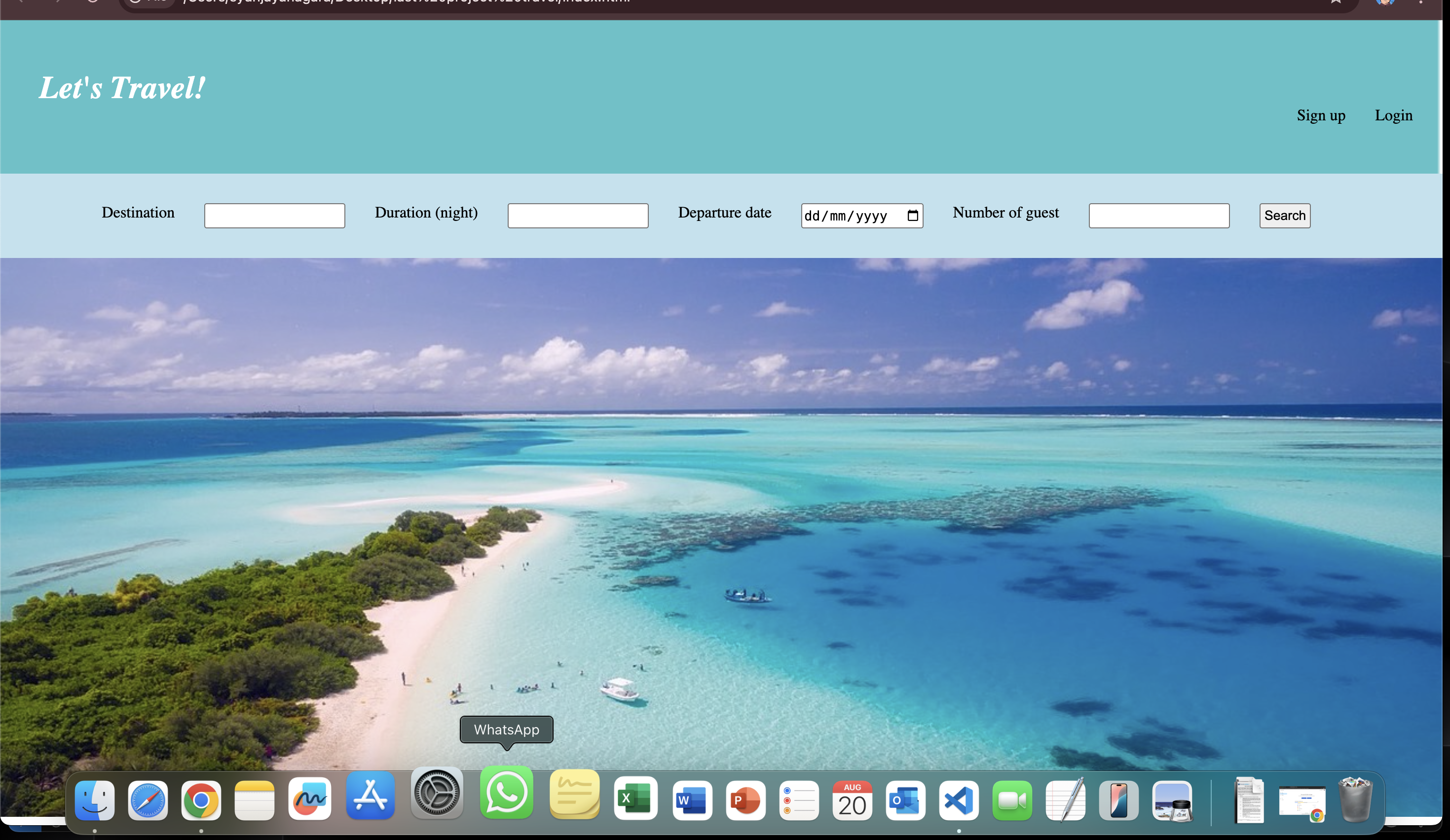This screenshot has height=840, width=1450.
Task: Click the dd/mm/yyyy departure date field
Action: click(862, 216)
